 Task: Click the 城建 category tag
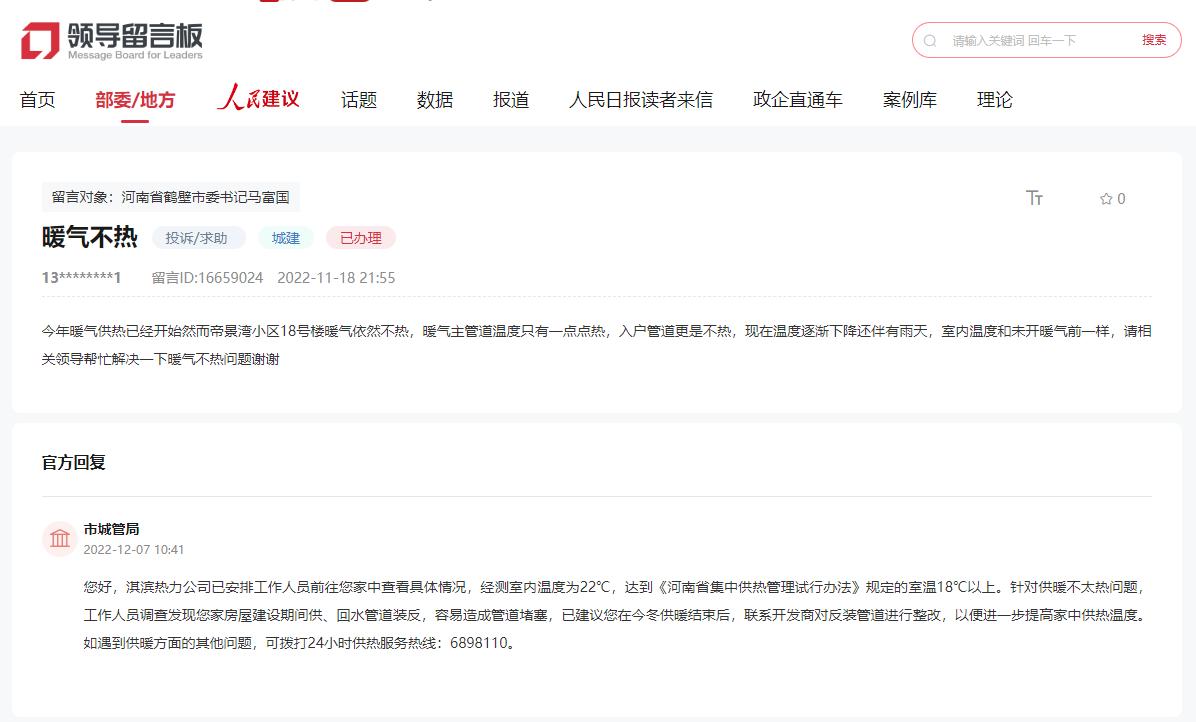pyautogui.click(x=286, y=238)
